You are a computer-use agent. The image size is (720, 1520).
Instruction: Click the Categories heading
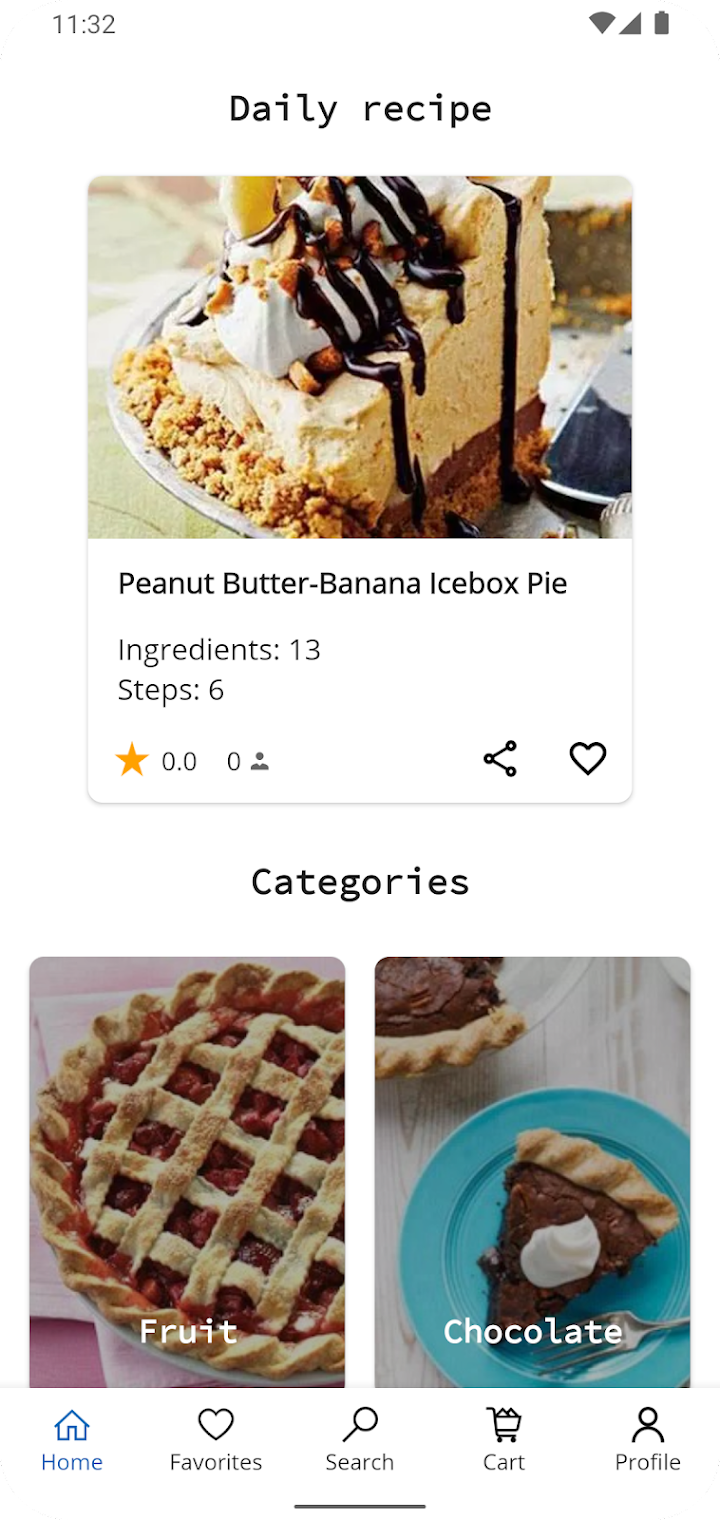pos(360,882)
